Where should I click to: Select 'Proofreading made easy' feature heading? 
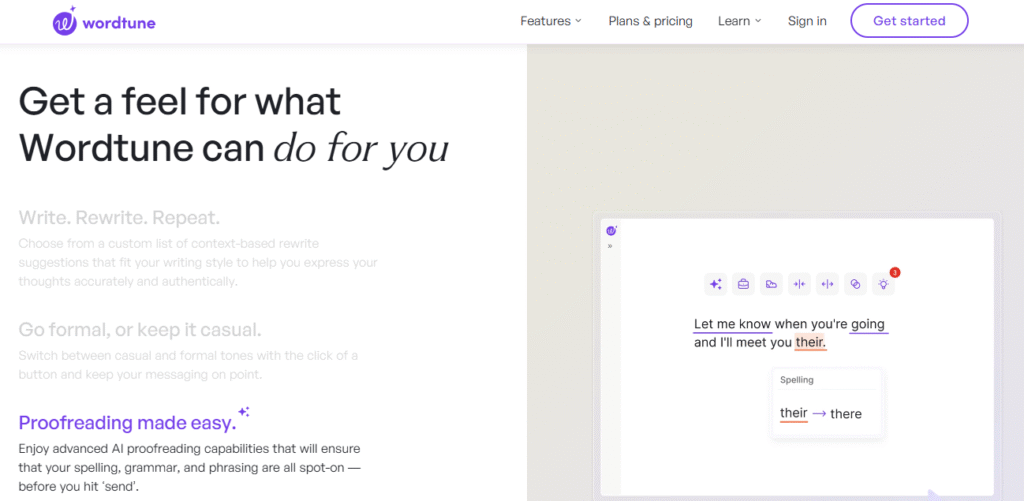[127, 422]
